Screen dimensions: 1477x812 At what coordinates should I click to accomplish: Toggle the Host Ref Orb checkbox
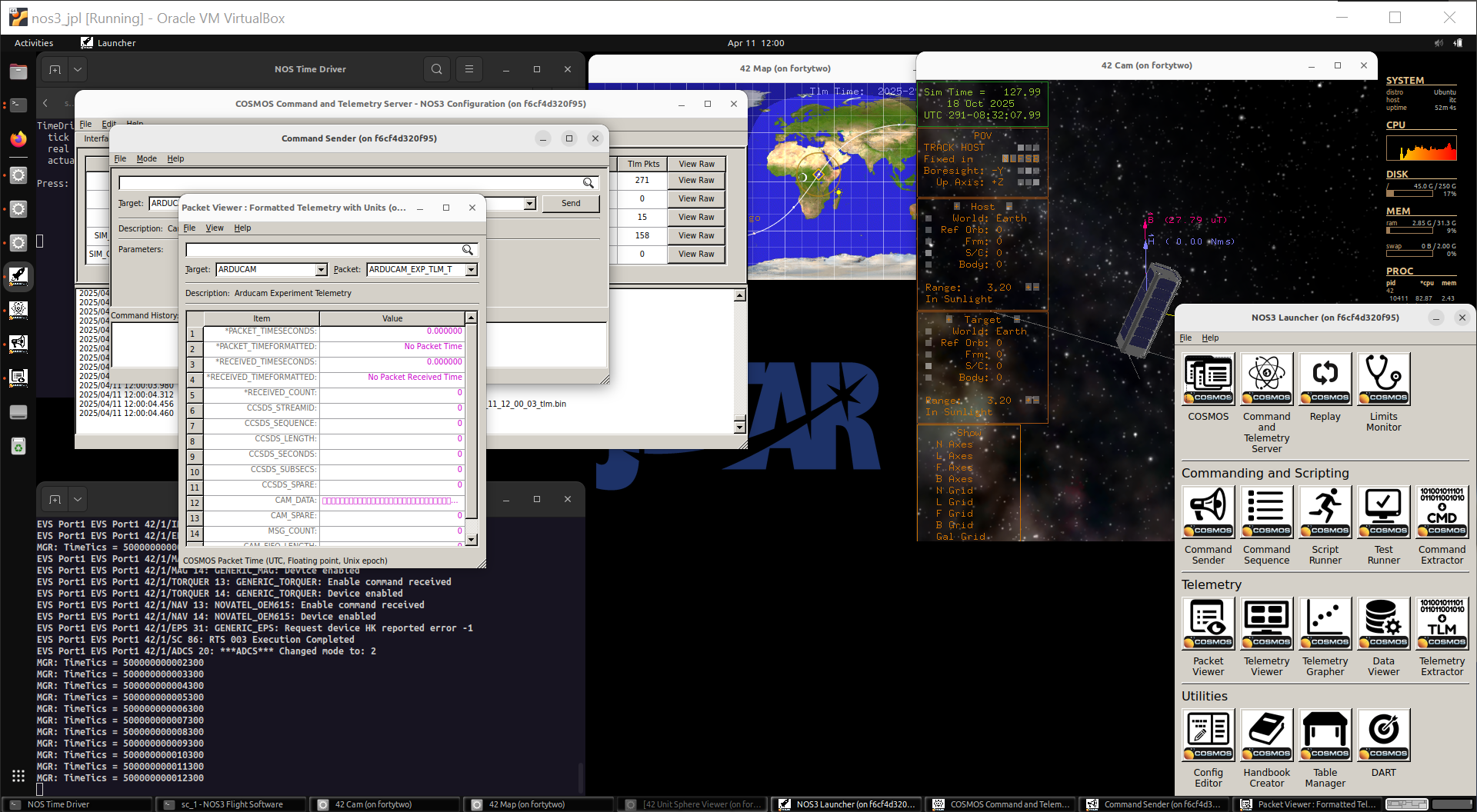[929, 230]
